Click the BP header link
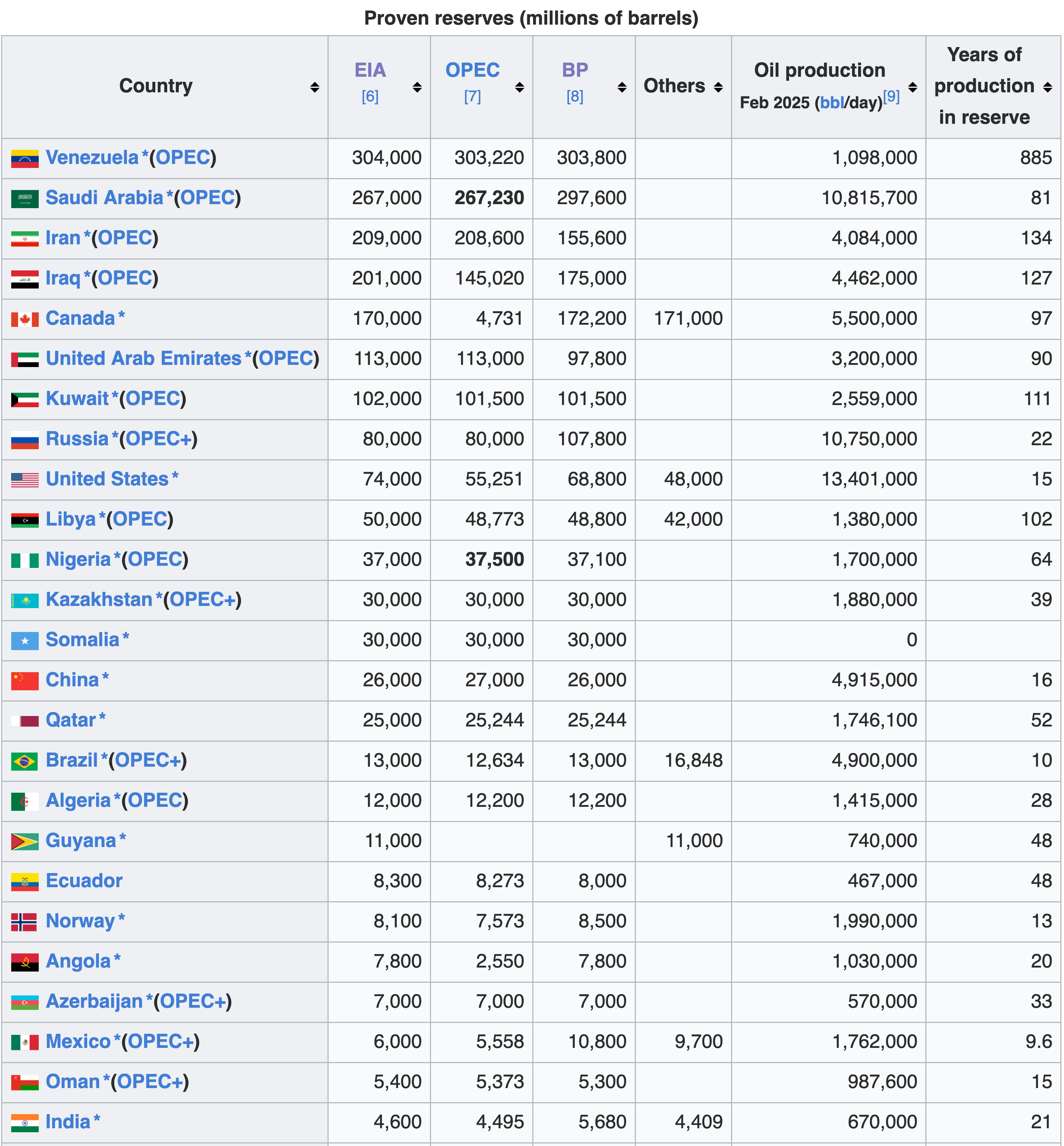 575,70
